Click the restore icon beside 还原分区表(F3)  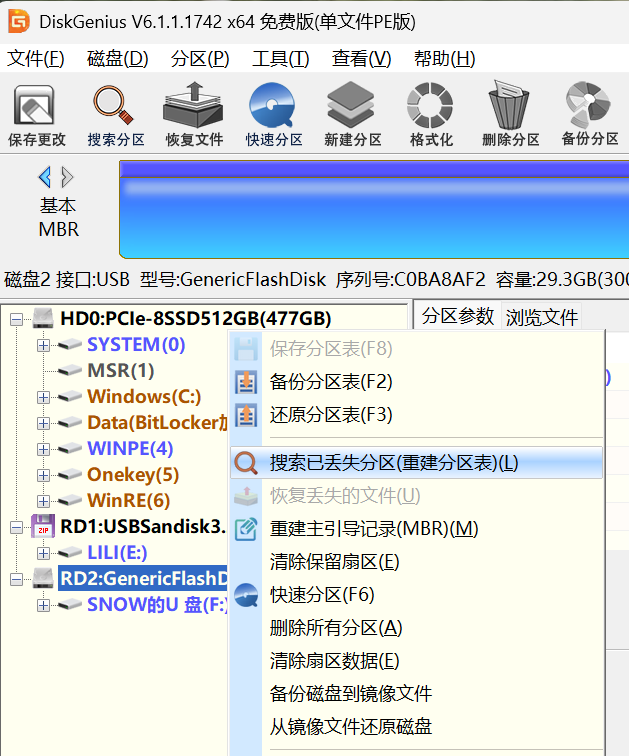click(x=246, y=415)
